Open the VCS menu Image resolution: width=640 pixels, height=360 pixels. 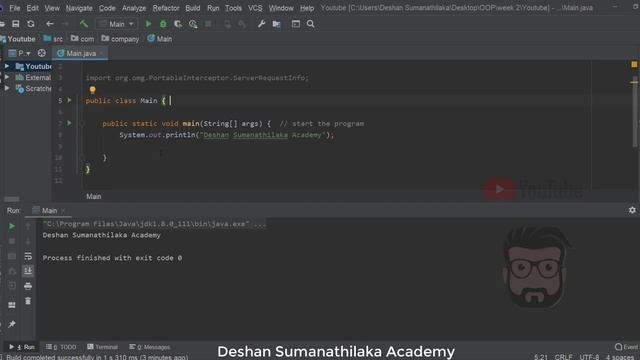[x=255, y=8]
